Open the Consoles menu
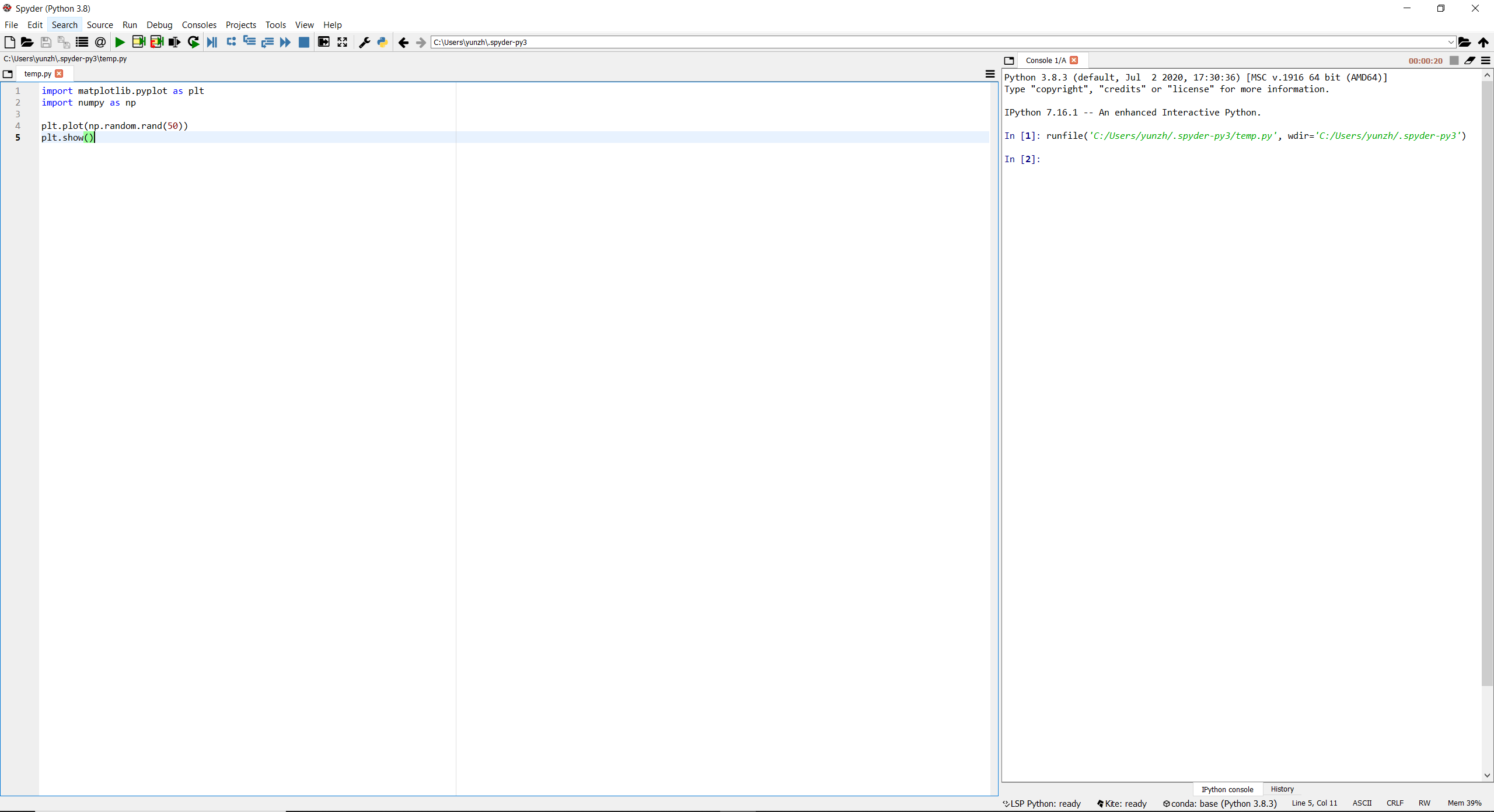Image resolution: width=1494 pixels, height=812 pixels. click(x=198, y=24)
